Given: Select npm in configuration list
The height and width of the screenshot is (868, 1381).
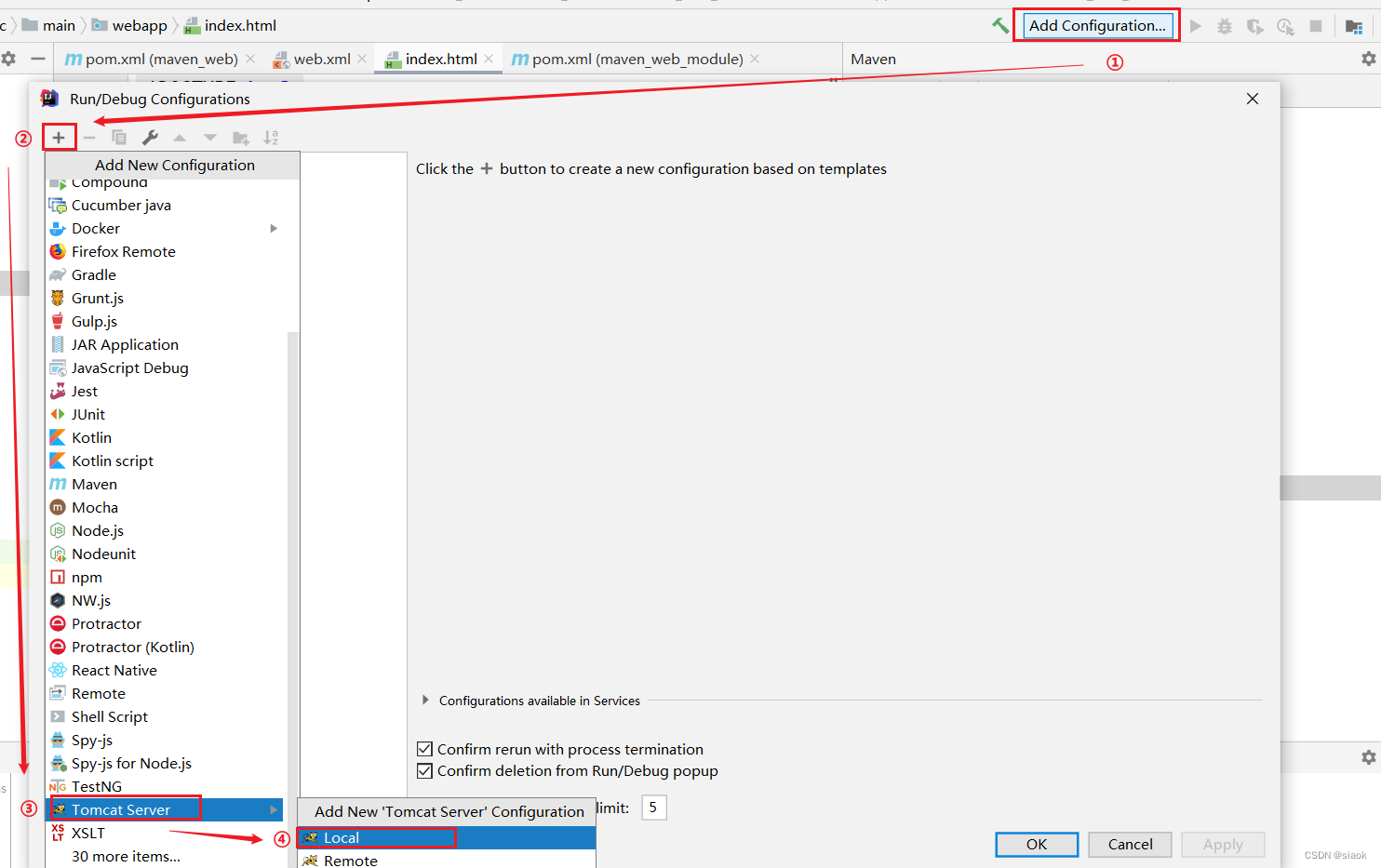Looking at the screenshot, I should (165, 577).
